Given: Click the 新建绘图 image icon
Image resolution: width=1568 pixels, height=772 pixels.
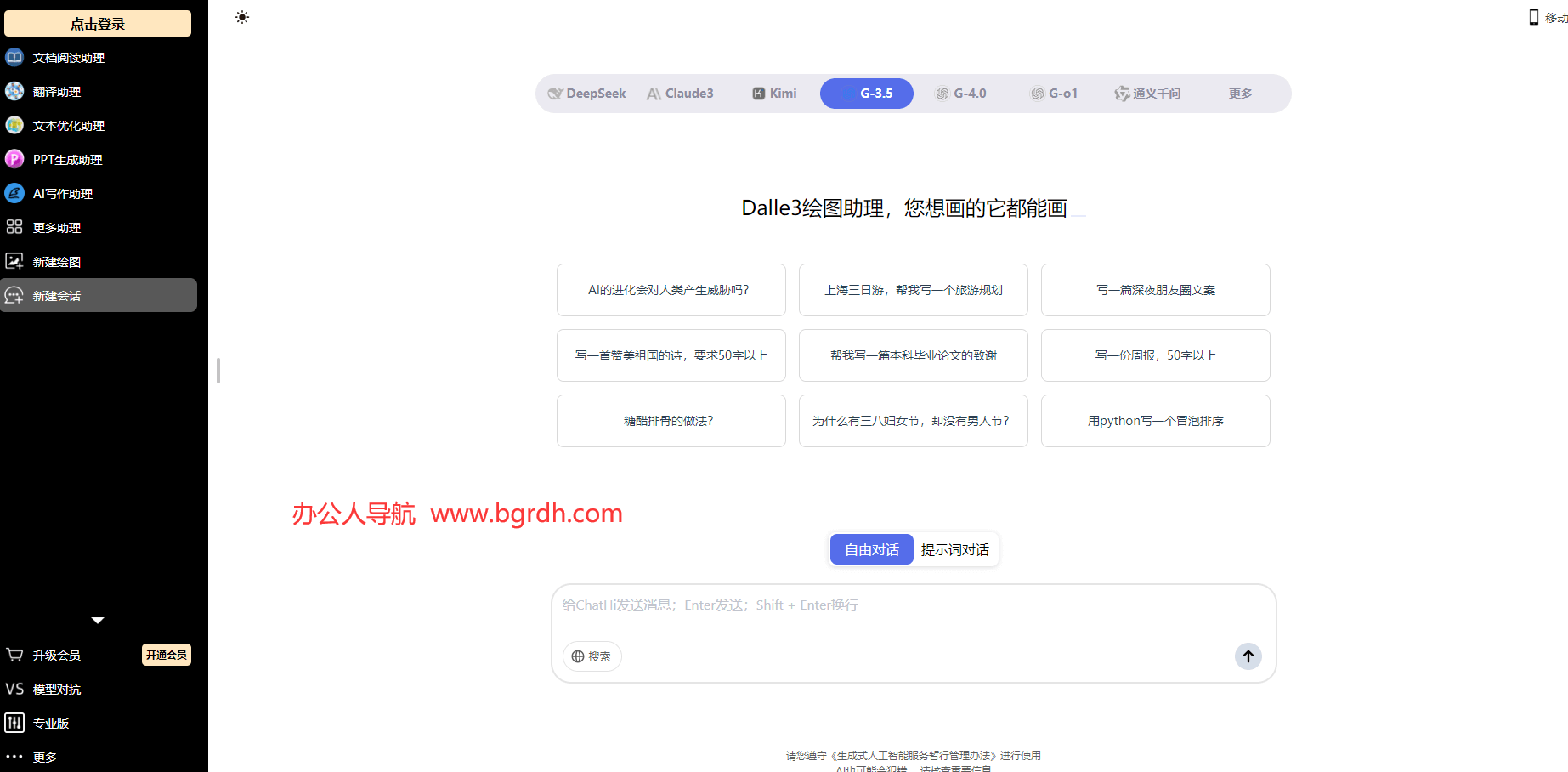Looking at the screenshot, I should (14, 262).
